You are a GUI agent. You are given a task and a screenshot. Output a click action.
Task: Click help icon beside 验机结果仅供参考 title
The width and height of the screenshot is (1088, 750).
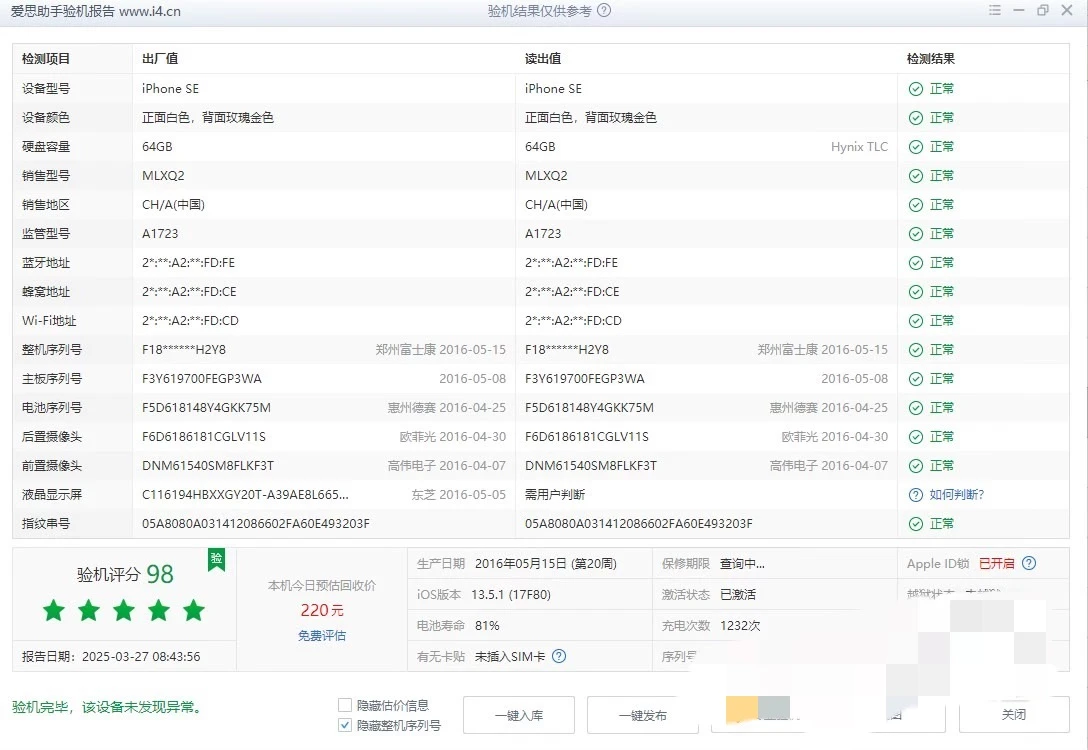point(603,11)
